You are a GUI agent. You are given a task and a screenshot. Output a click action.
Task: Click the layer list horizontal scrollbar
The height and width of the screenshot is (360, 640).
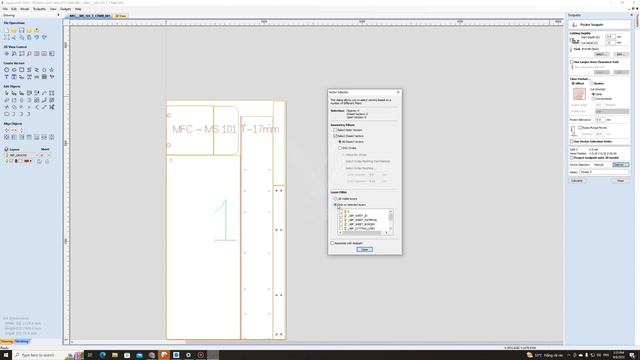pos(363,233)
